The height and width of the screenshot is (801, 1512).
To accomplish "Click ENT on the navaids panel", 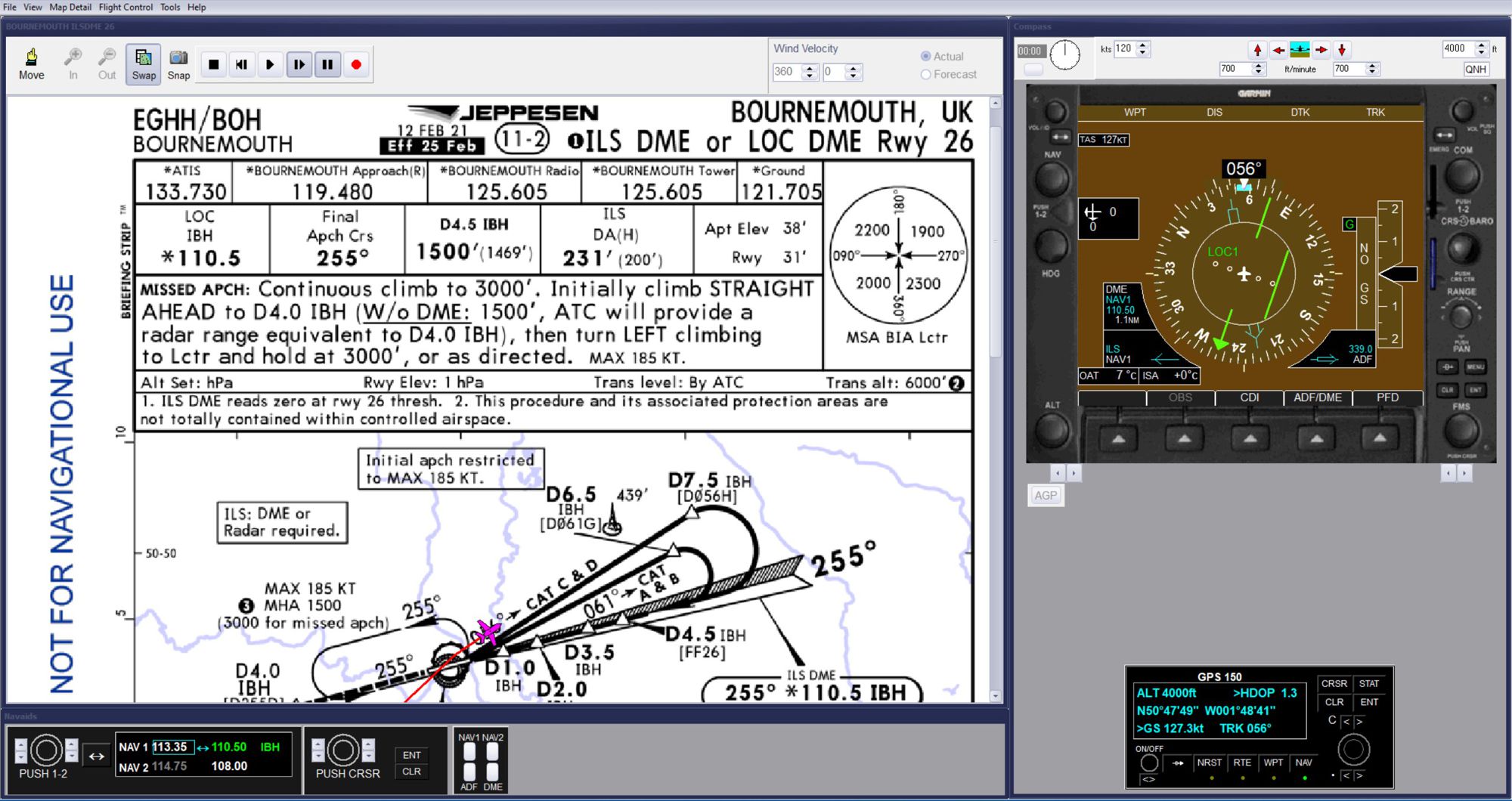I will point(411,755).
